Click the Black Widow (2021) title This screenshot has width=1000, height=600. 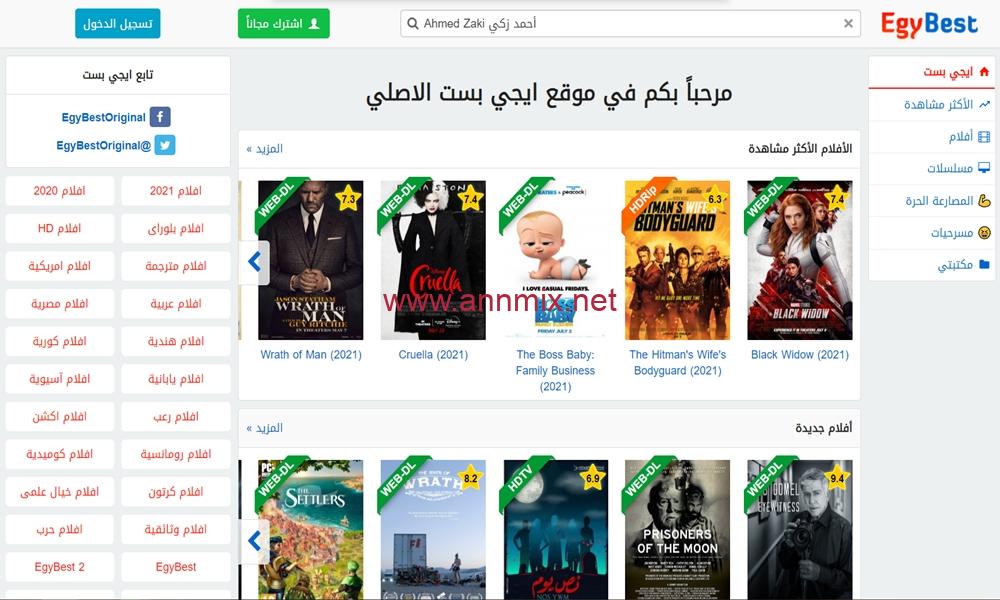pos(800,355)
